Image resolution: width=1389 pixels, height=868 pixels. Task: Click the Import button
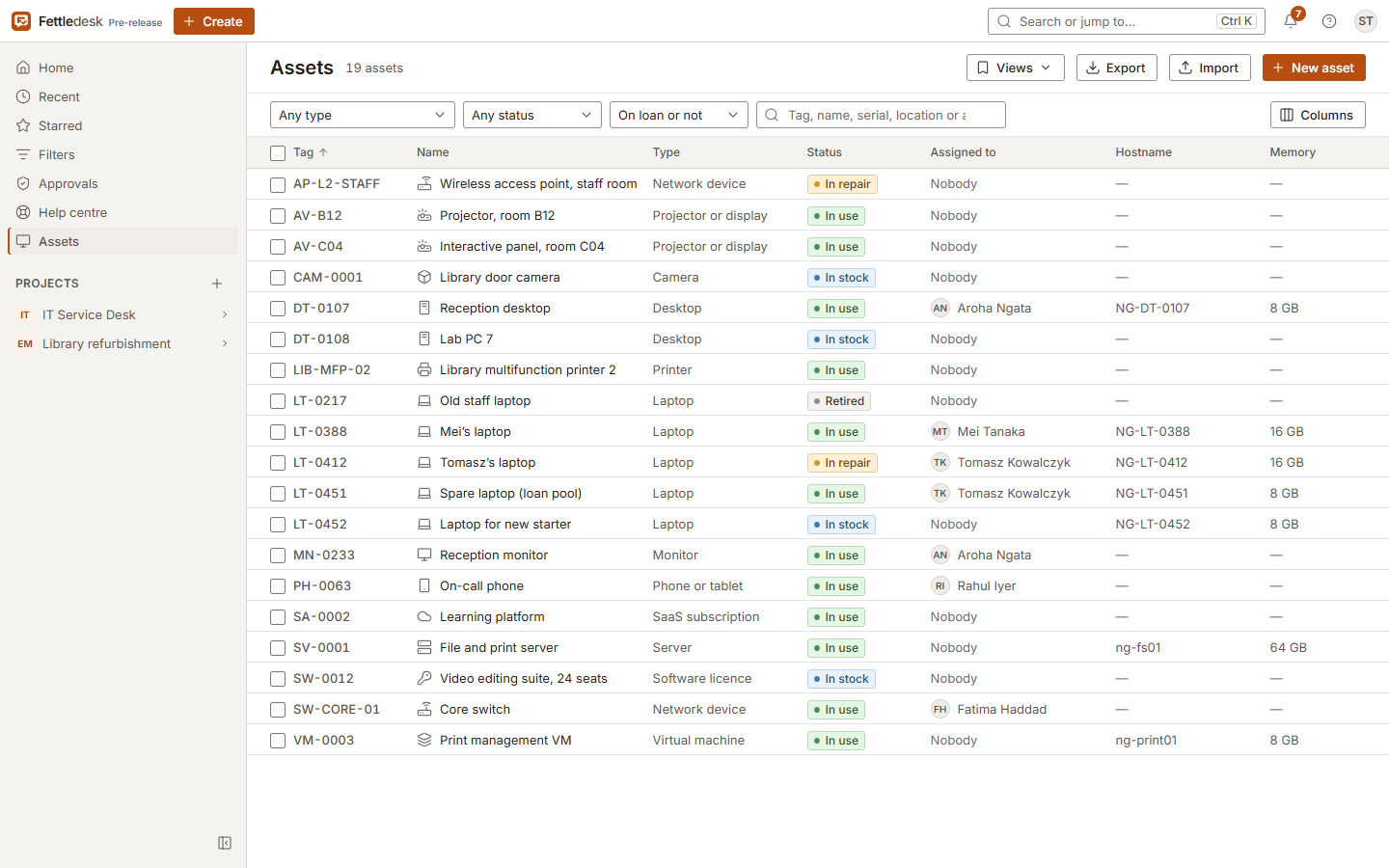tap(1210, 68)
